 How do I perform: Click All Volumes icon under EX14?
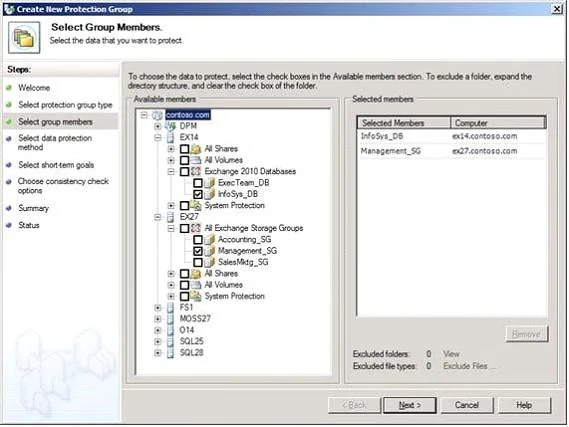[x=196, y=160]
